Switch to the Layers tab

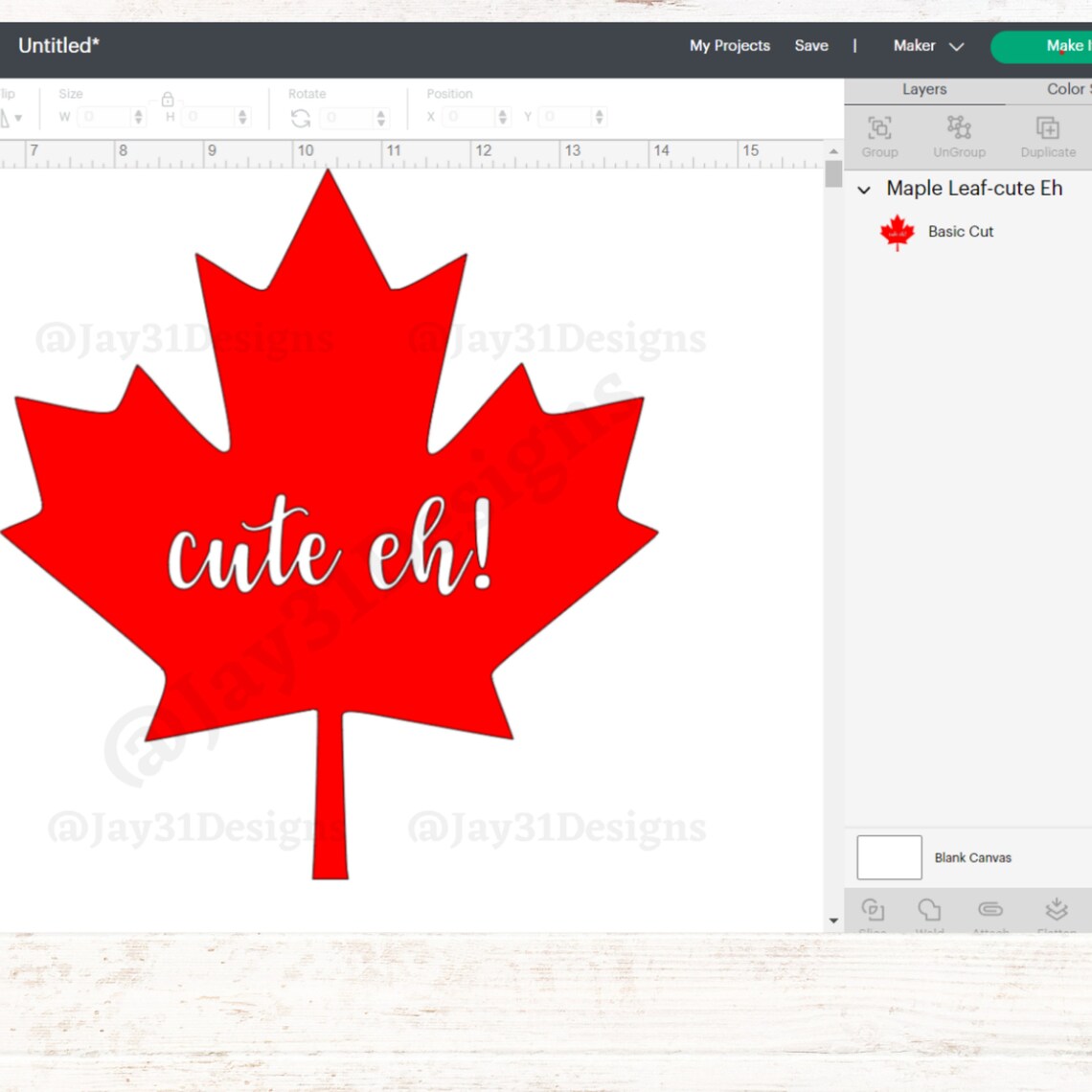click(x=923, y=89)
